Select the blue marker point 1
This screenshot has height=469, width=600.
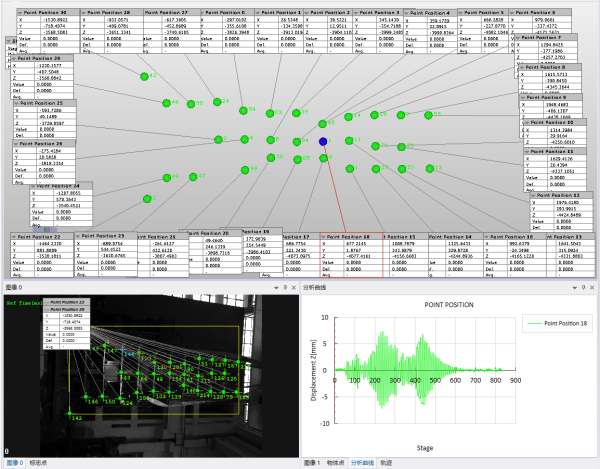(x=323, y=142)
